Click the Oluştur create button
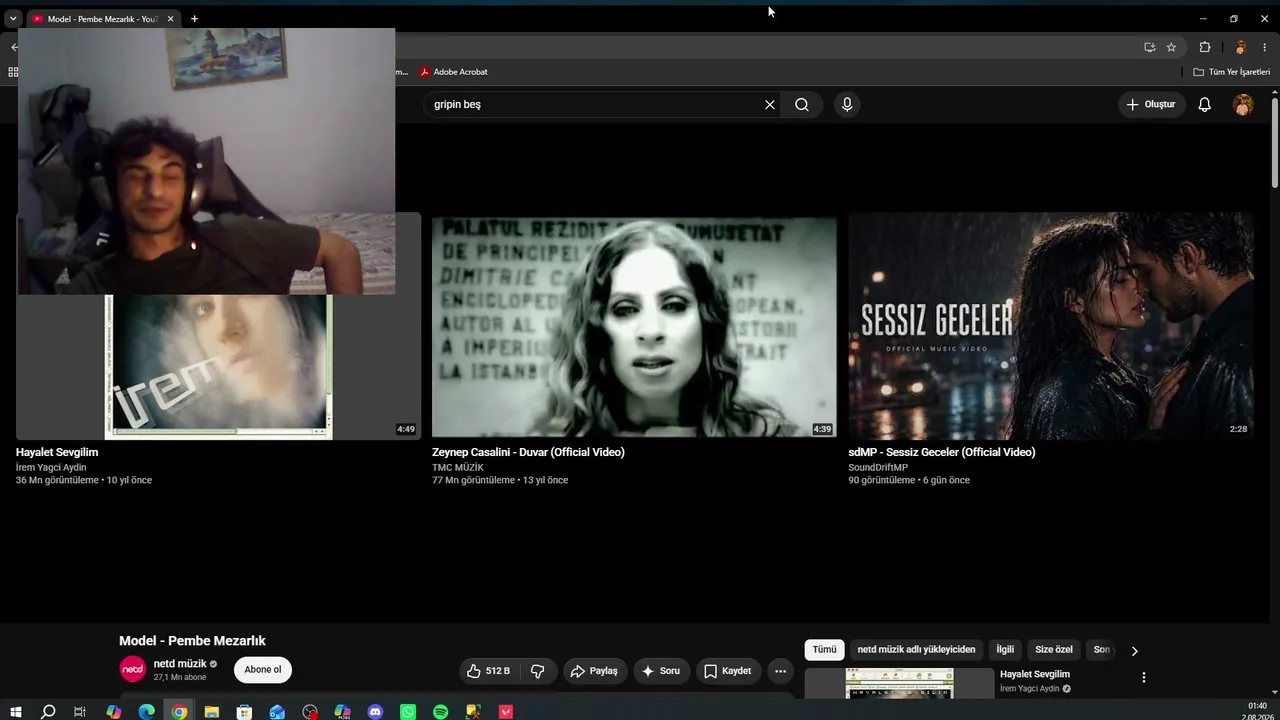The height and width of the screenshot is (720, 1280). pyautogui.click(x=1152, y=104)
